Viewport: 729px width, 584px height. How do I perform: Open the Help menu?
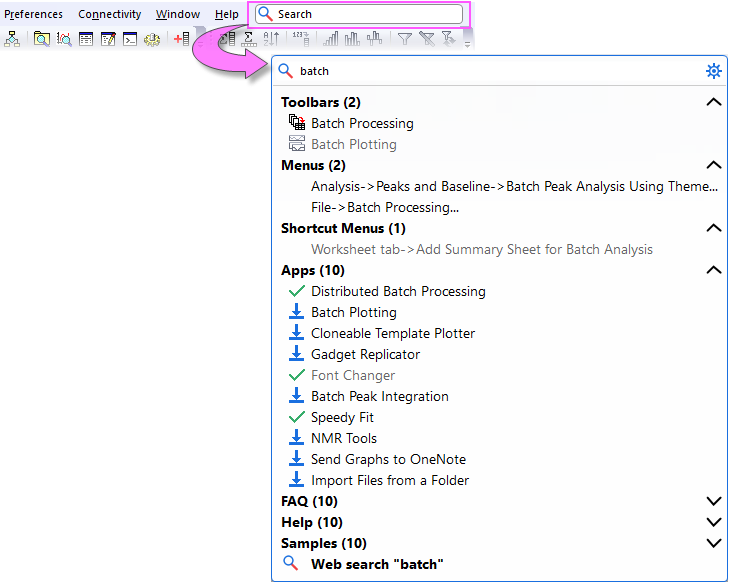coord(226,14)
